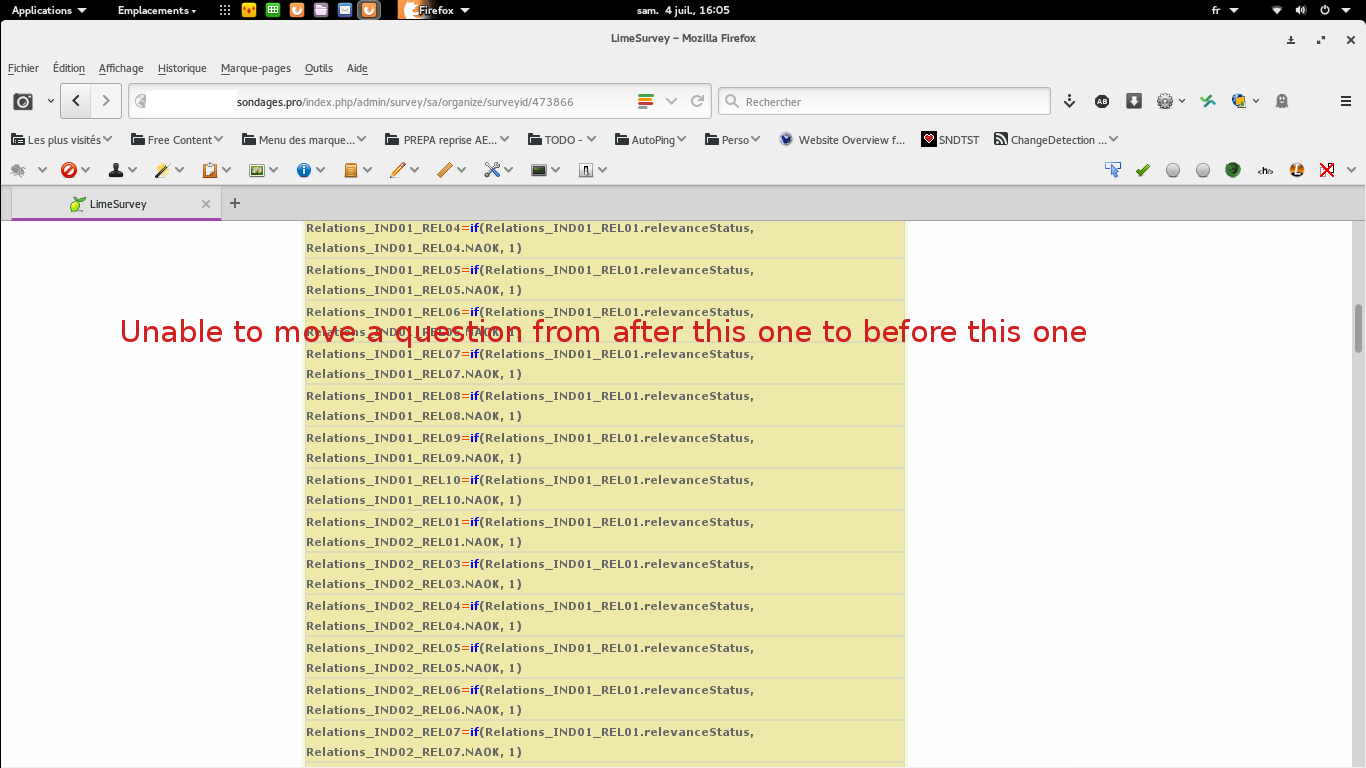
Task: Click the green checkmark validation icon
Action: point(1142,170)
